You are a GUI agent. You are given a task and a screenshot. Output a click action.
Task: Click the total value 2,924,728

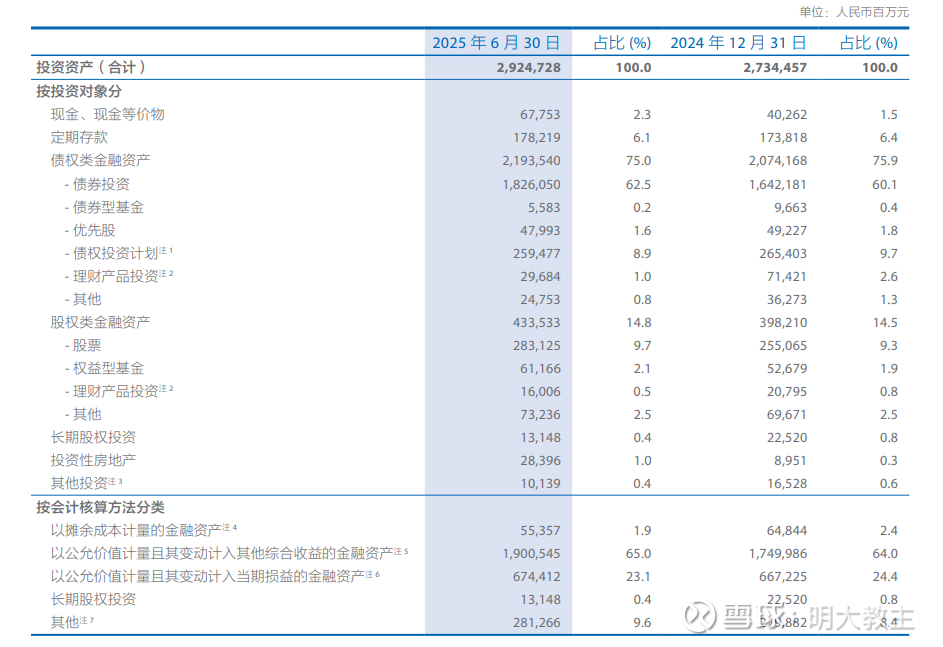tap(529, 68)
